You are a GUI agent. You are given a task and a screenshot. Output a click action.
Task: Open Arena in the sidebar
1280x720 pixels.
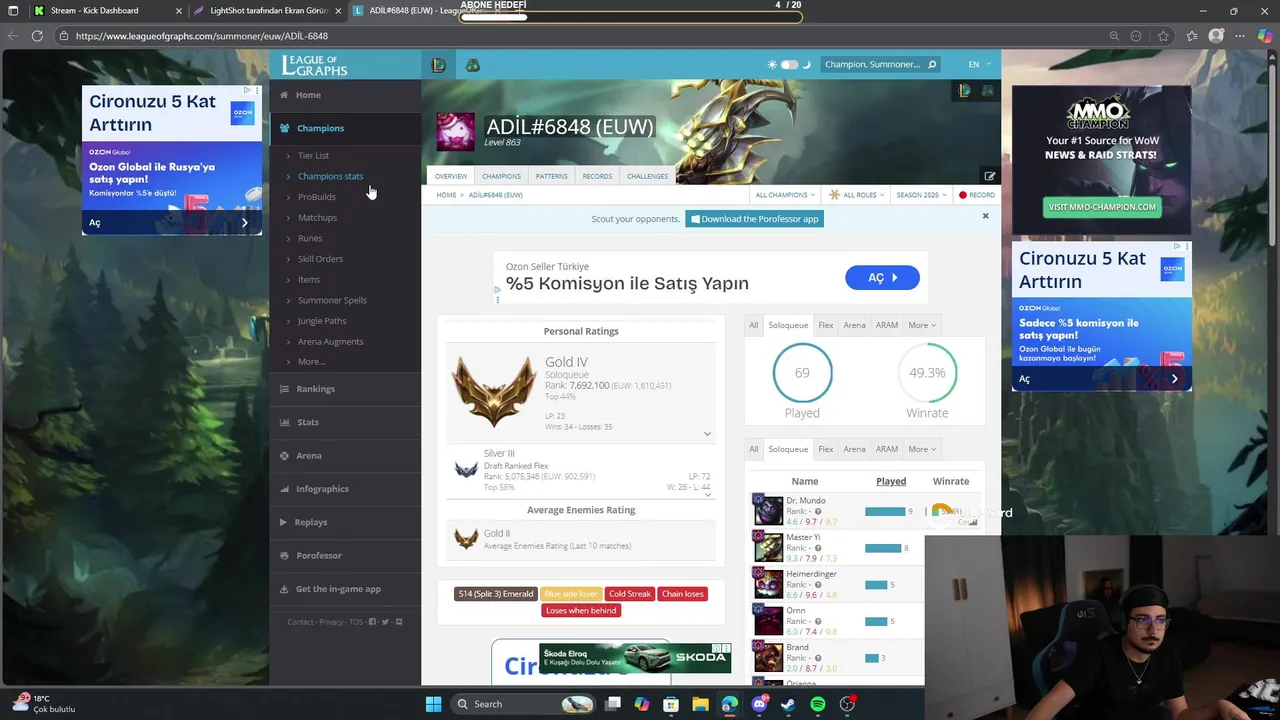(x=345, y=456)
